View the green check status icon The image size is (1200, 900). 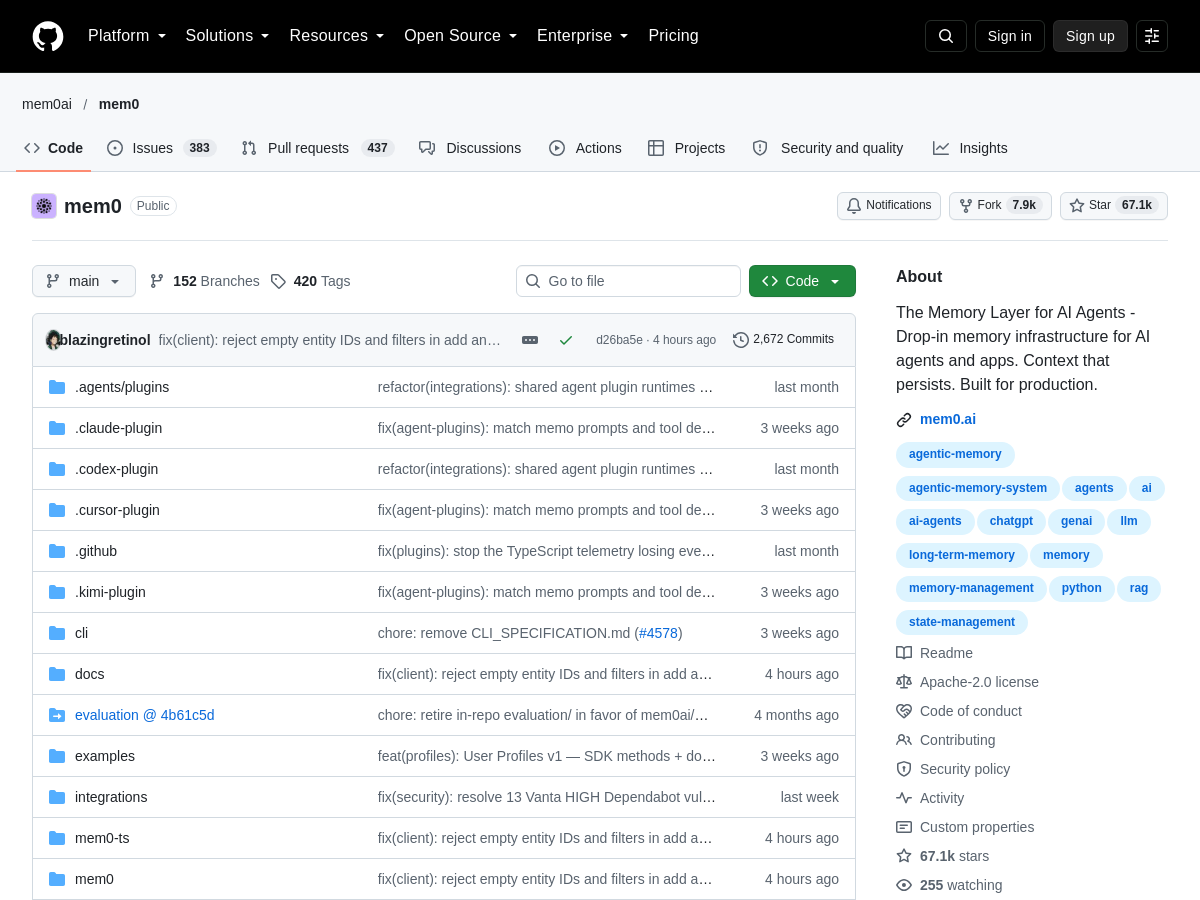[x=566, y=340]
